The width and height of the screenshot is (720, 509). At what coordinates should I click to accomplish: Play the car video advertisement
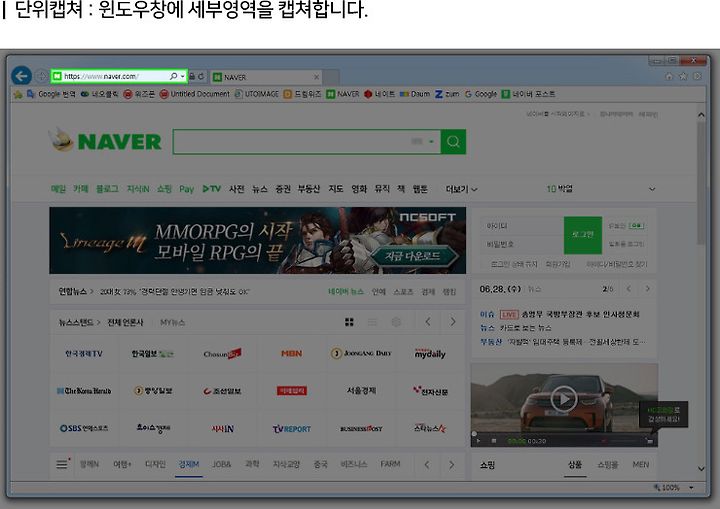[564, 399]
